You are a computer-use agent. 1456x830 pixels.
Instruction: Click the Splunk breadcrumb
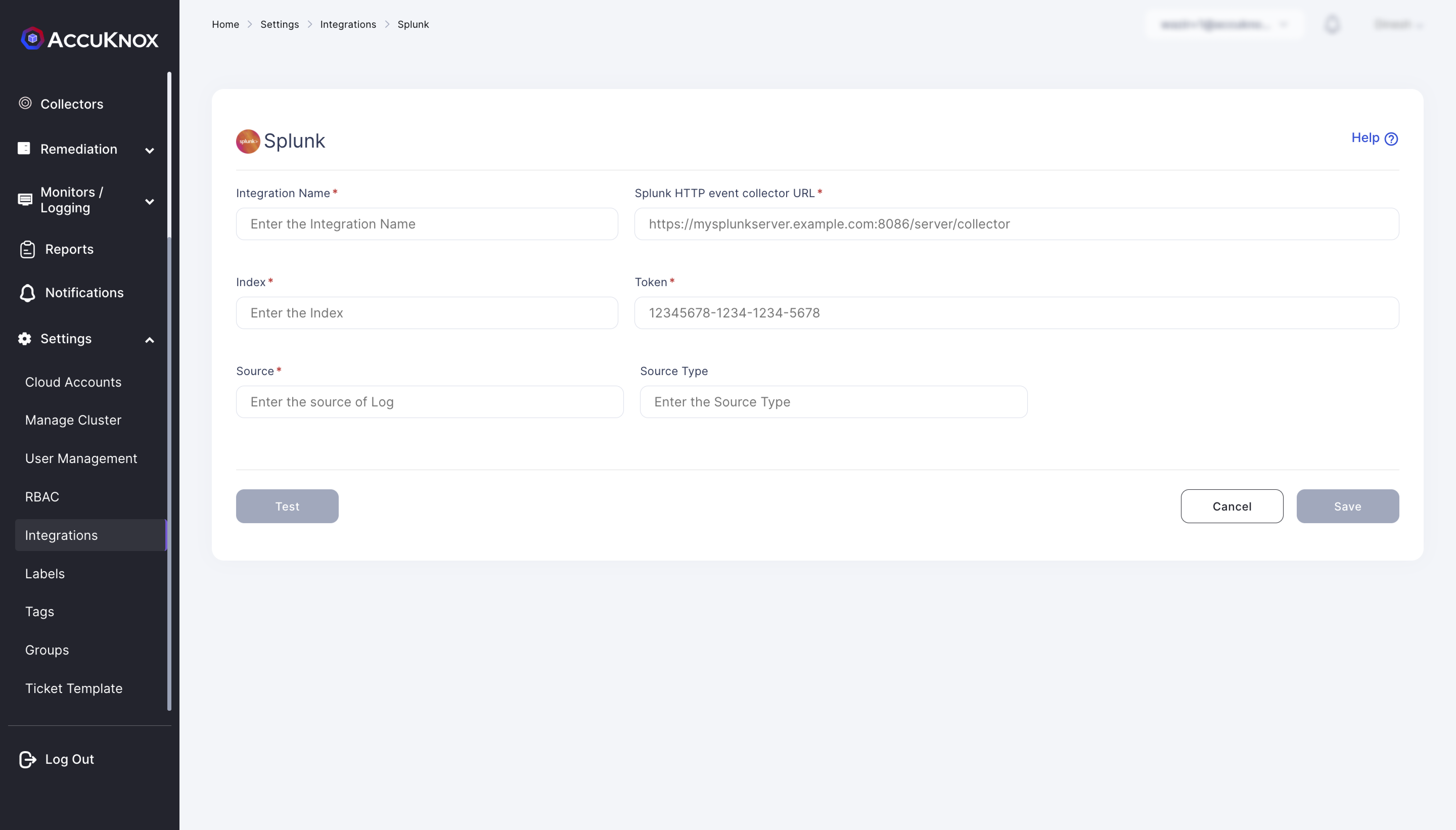[413, 24]
